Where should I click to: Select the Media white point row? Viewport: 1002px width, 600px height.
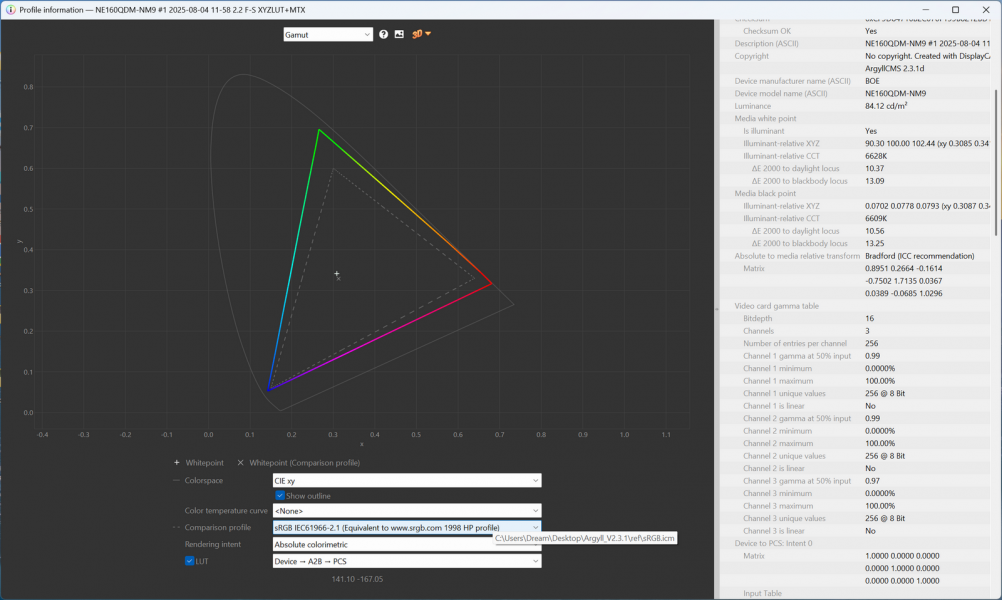pos(765,118)
